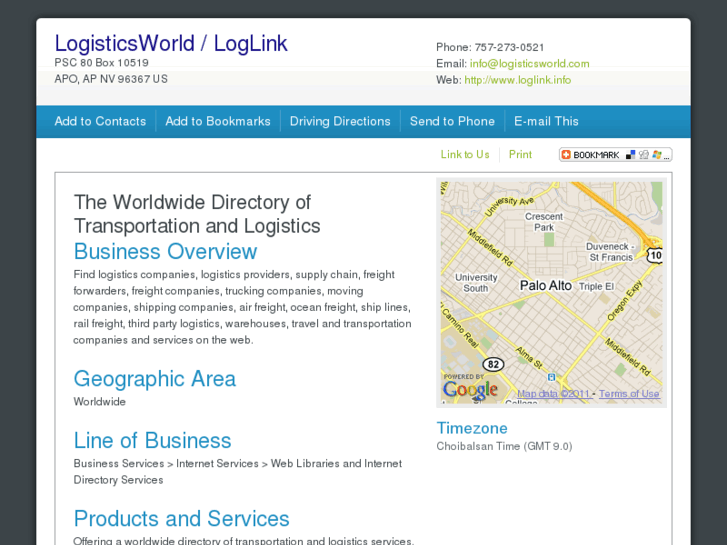727x545 pixels.
Task: Click the Line of Business heading
Action: (152, 441)
